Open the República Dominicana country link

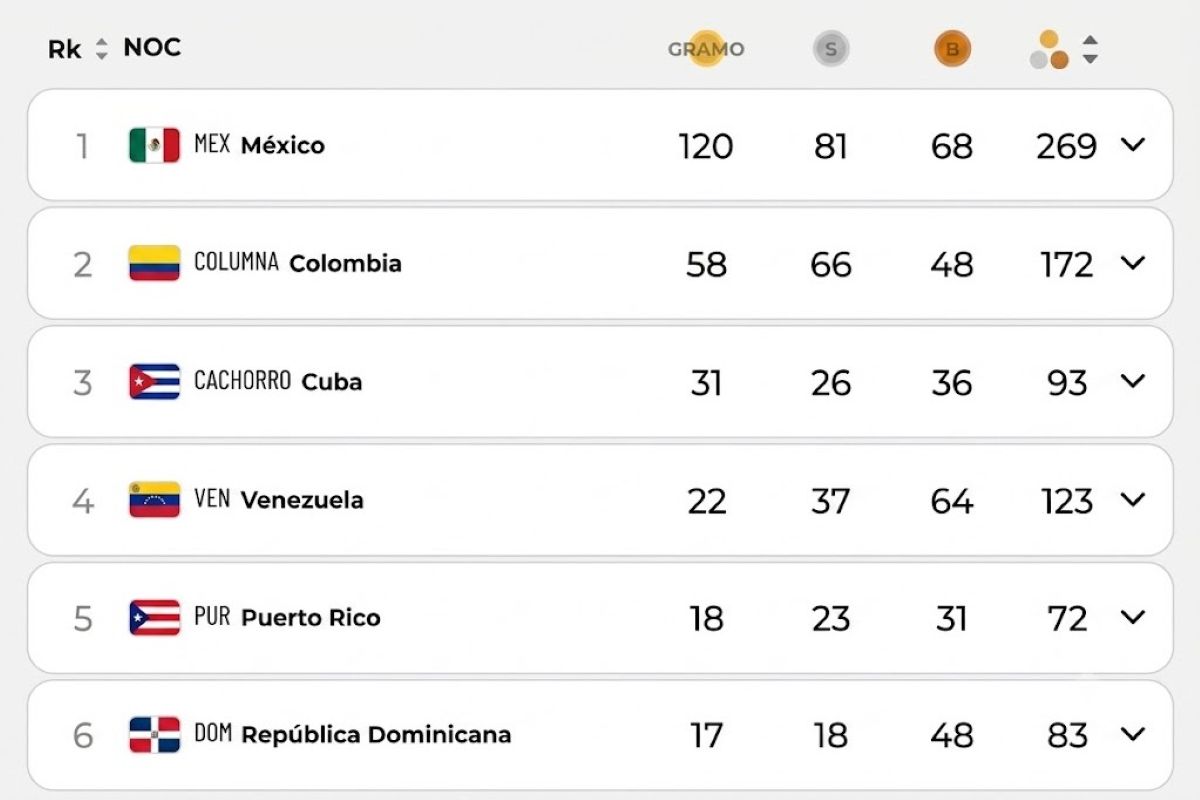(376, 735)
